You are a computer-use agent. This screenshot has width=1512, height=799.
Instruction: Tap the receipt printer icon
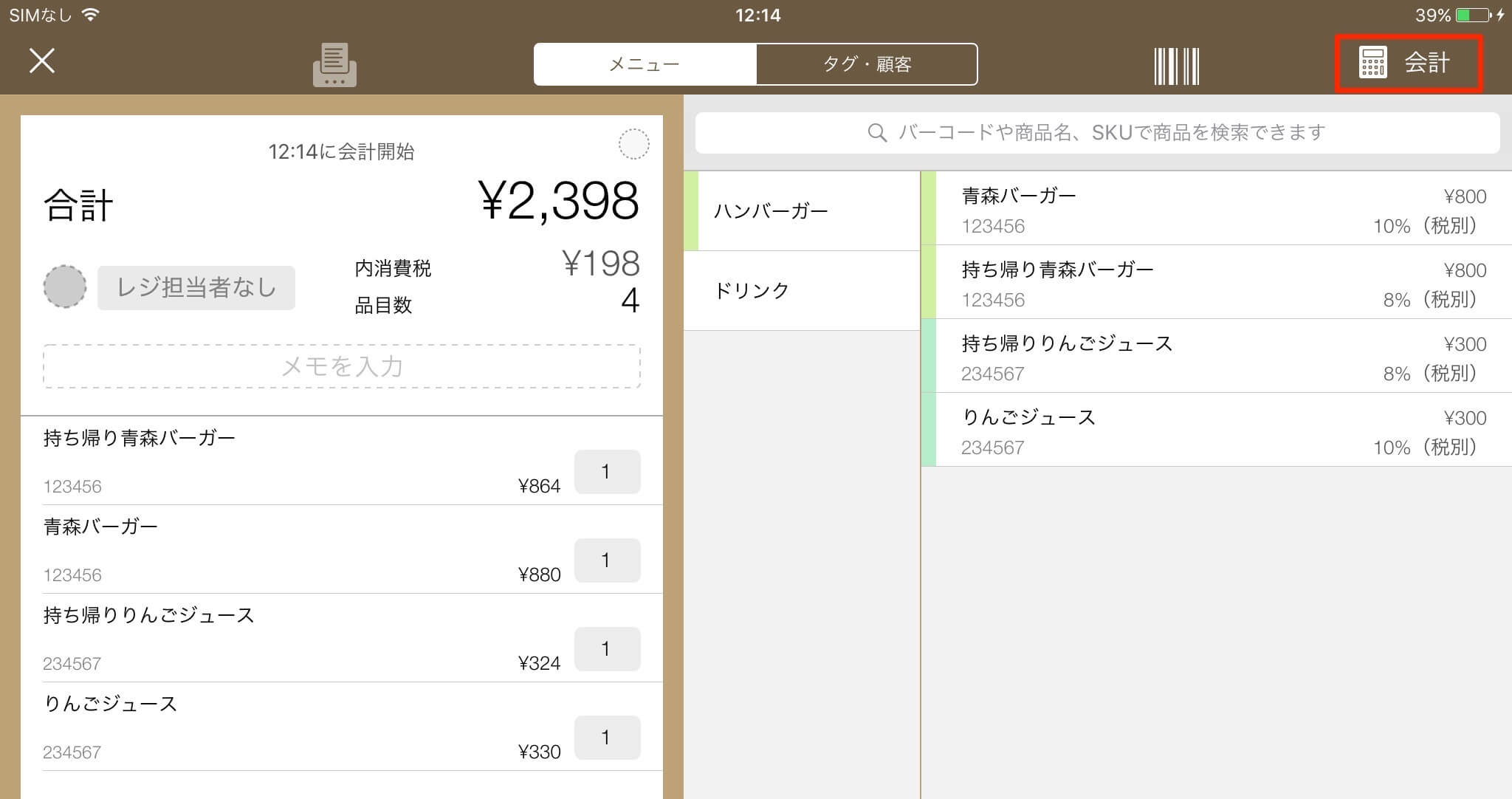[334, 64]
